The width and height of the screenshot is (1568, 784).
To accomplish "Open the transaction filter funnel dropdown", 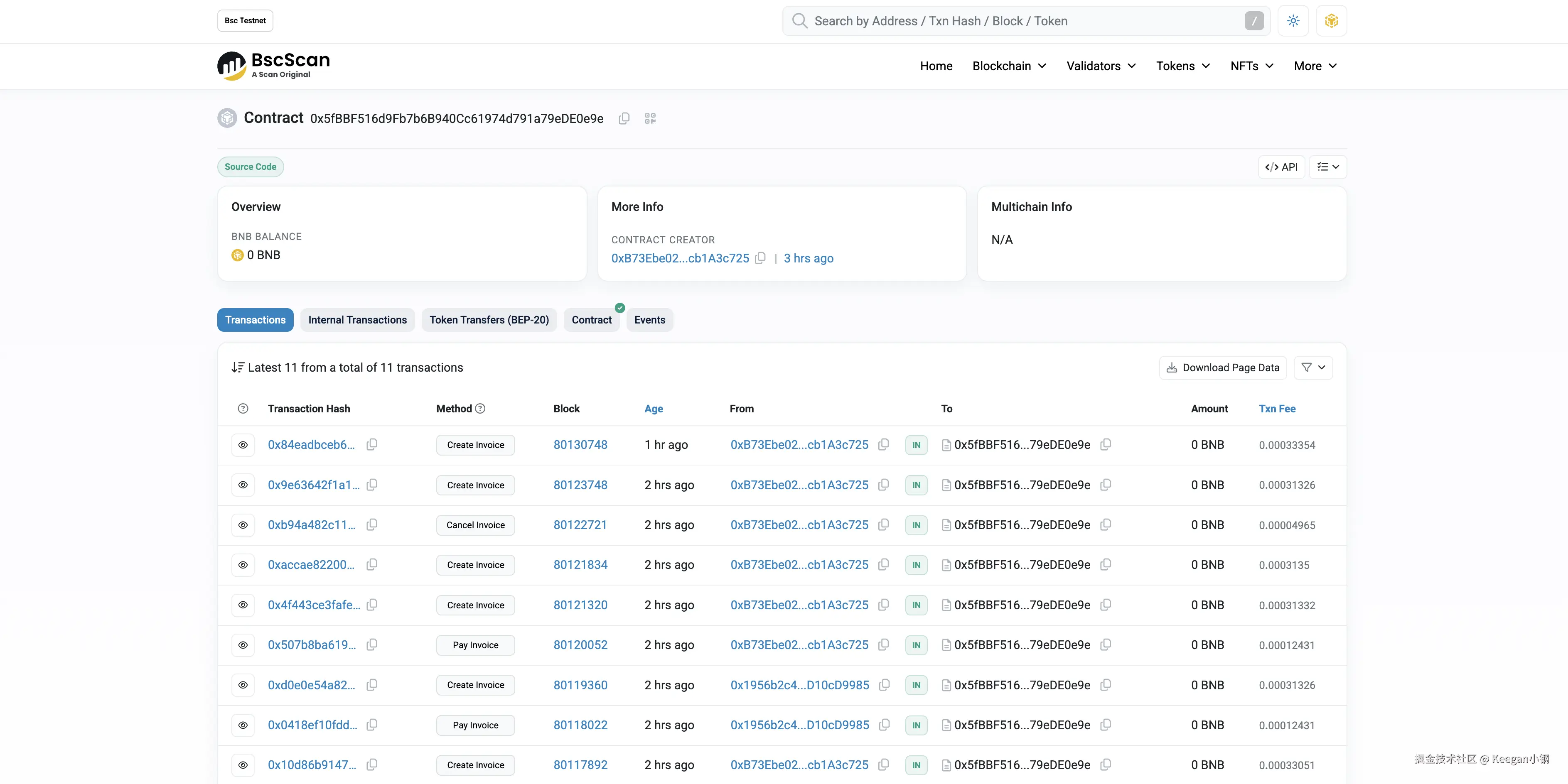I will (1313, 367).
